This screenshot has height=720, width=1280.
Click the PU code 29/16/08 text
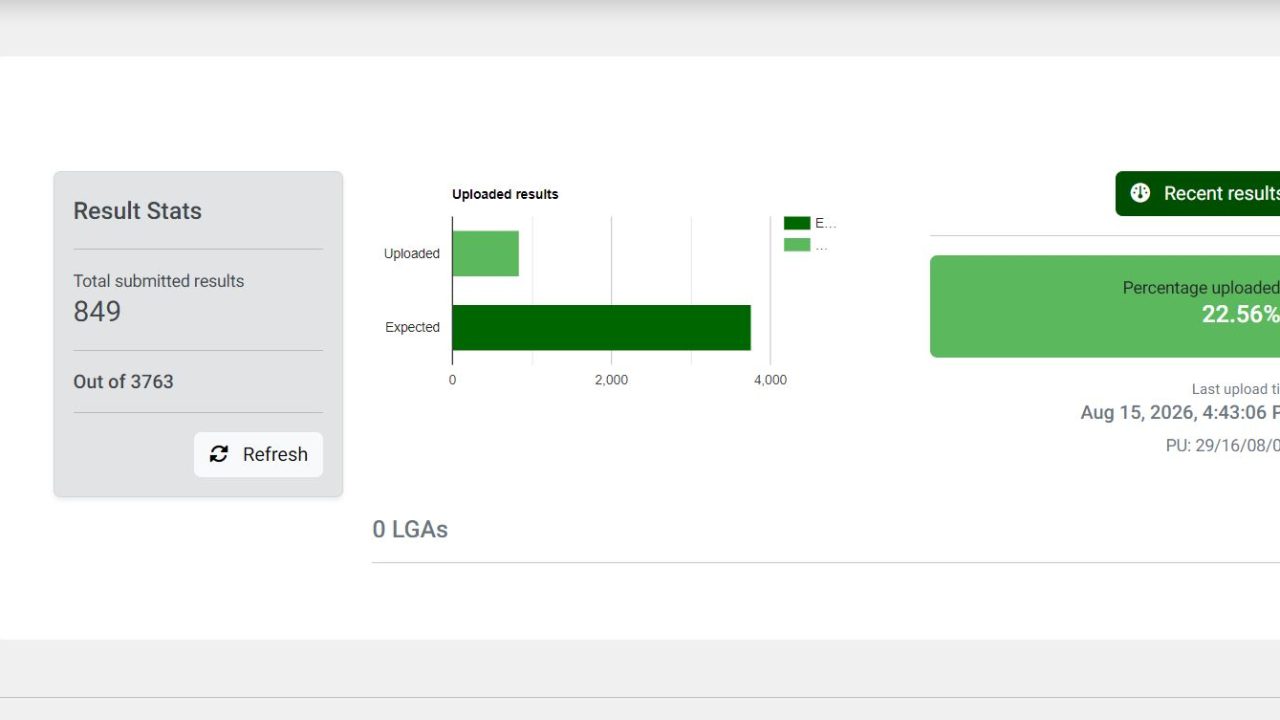(1222, 445)
